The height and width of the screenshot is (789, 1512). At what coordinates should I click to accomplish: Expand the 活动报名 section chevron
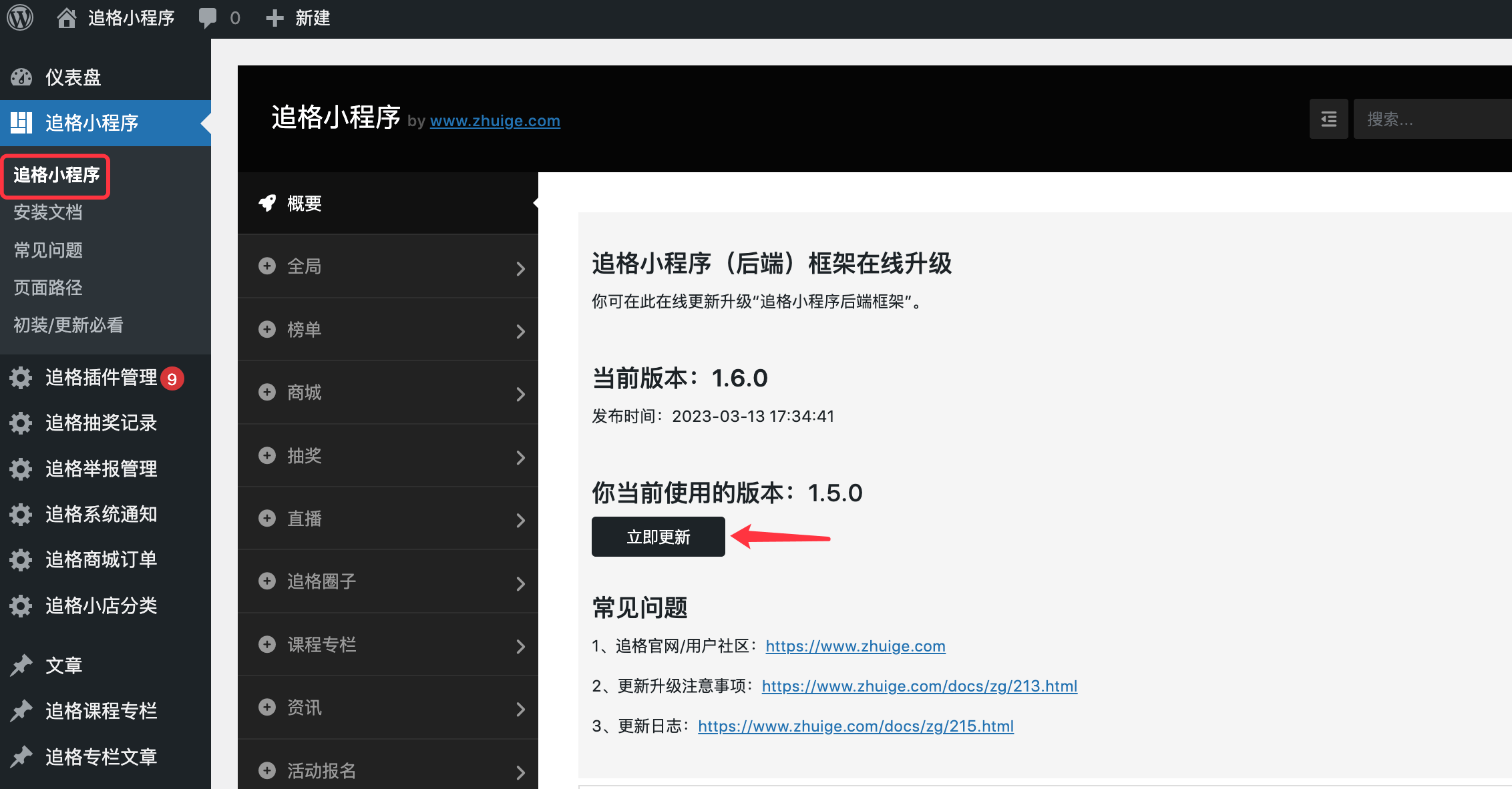coord(521,772)
